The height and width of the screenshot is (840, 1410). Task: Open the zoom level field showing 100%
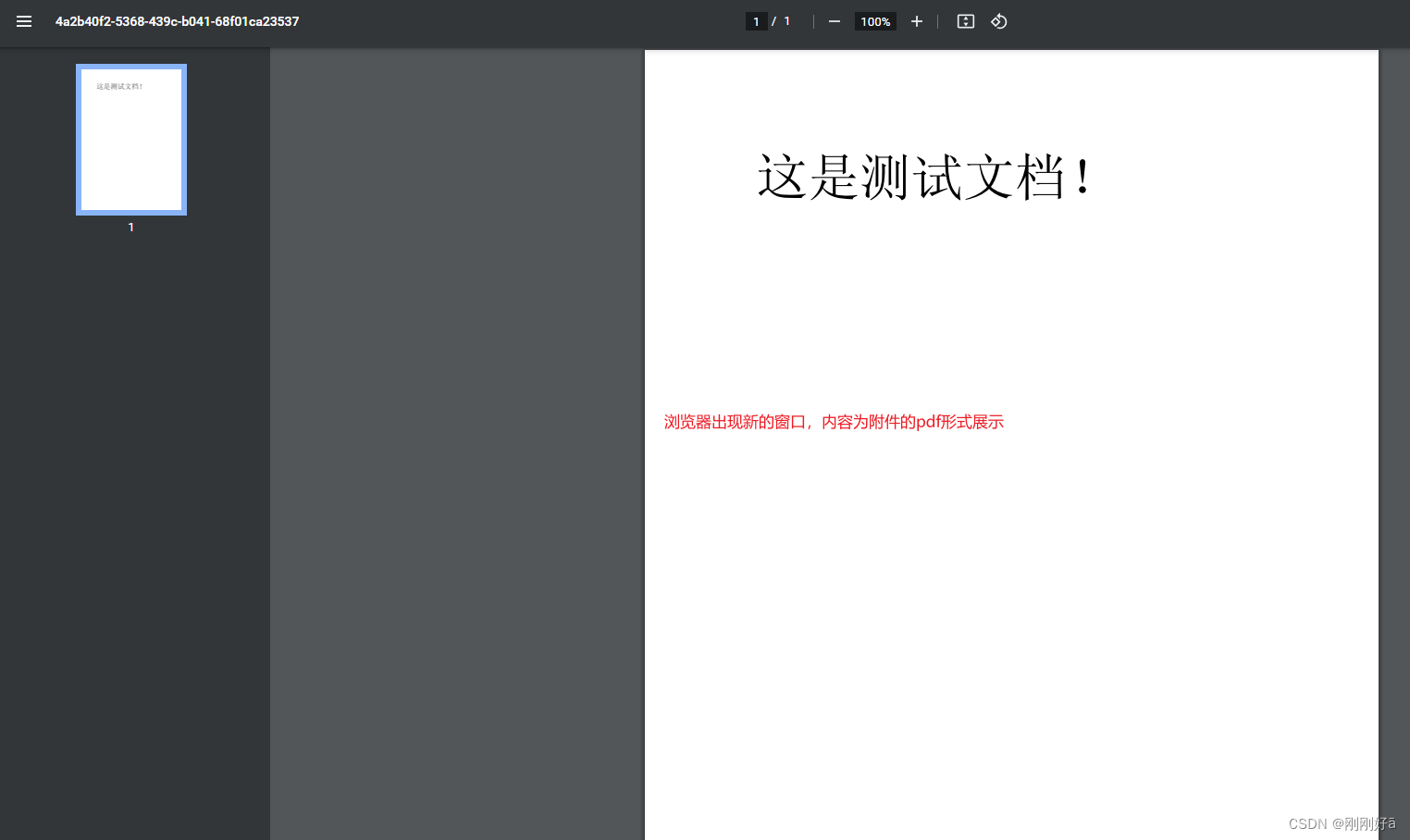(x=874, y=21)
